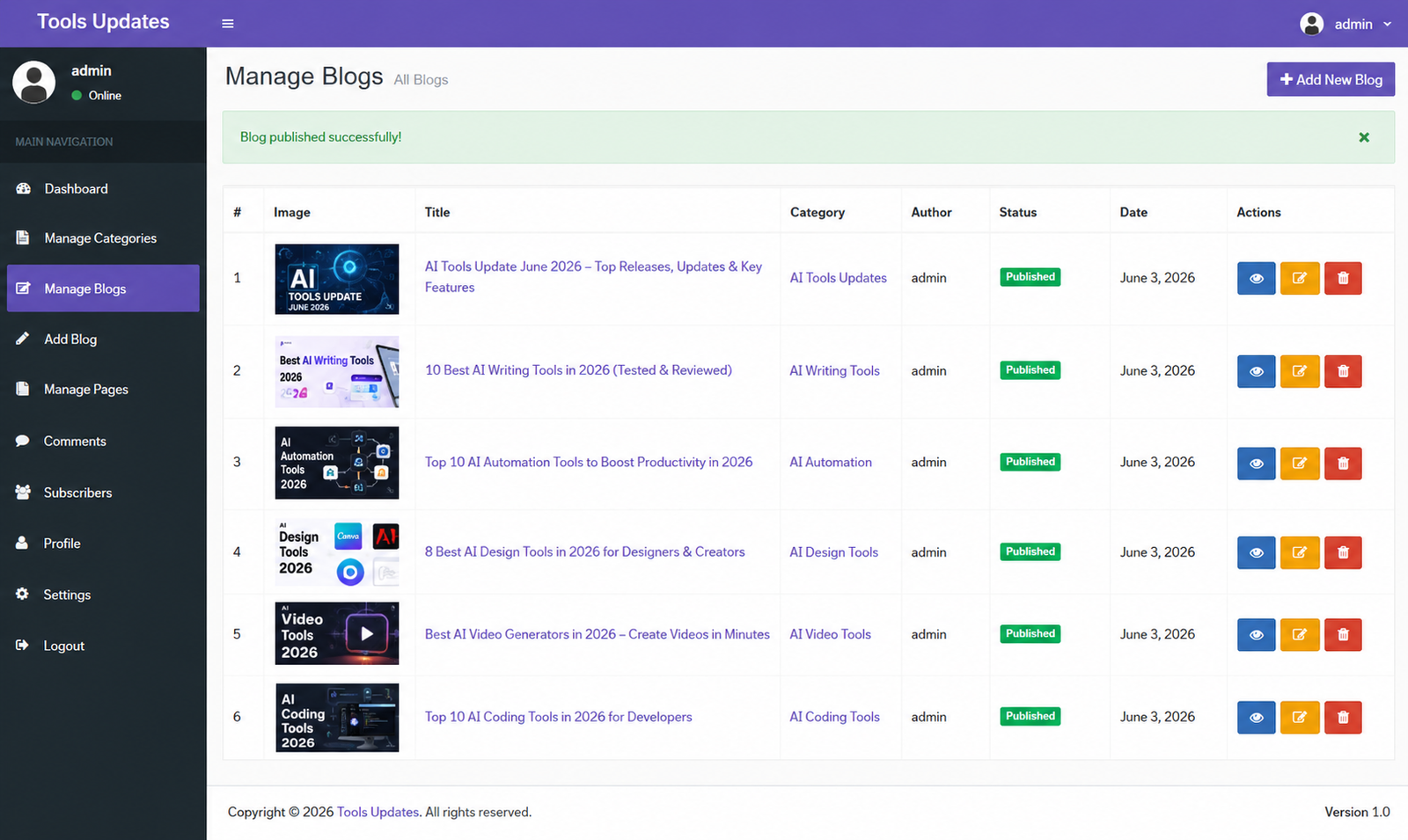Open the AI Design Tools category link
Image resolution: width=1408 pixels, height=840 pixels.
click(x=833, y=552)
